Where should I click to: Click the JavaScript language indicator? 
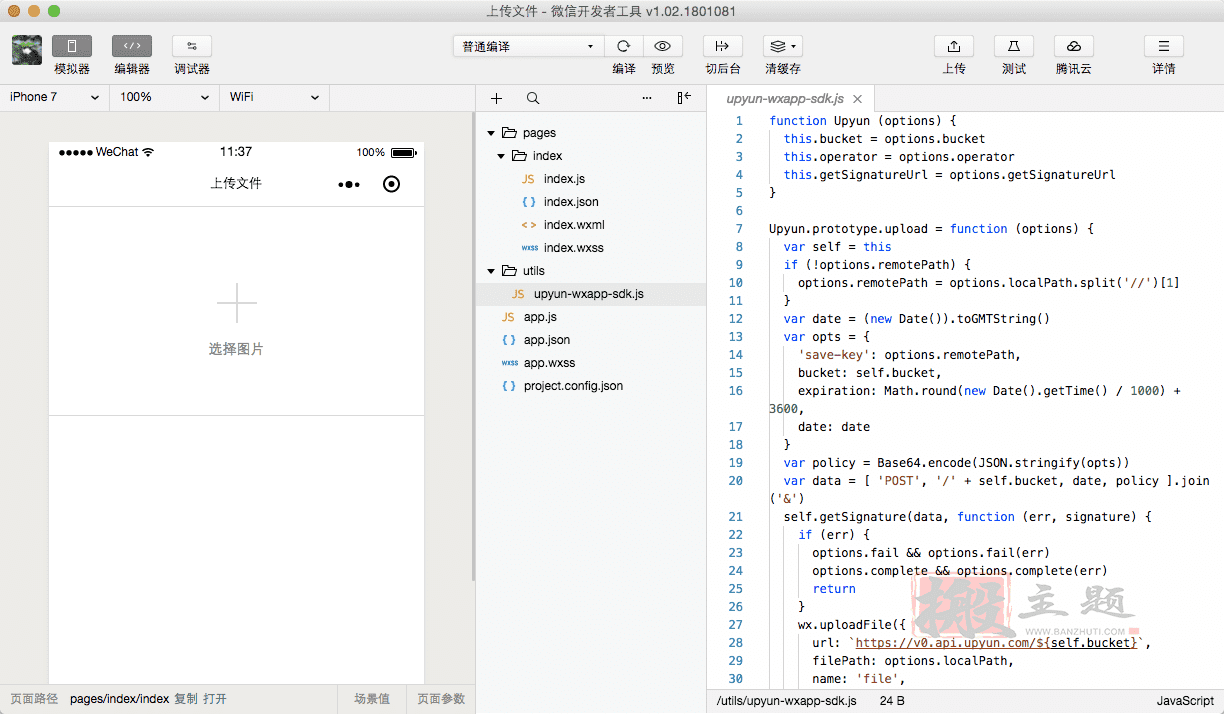tap(1185, 701)
